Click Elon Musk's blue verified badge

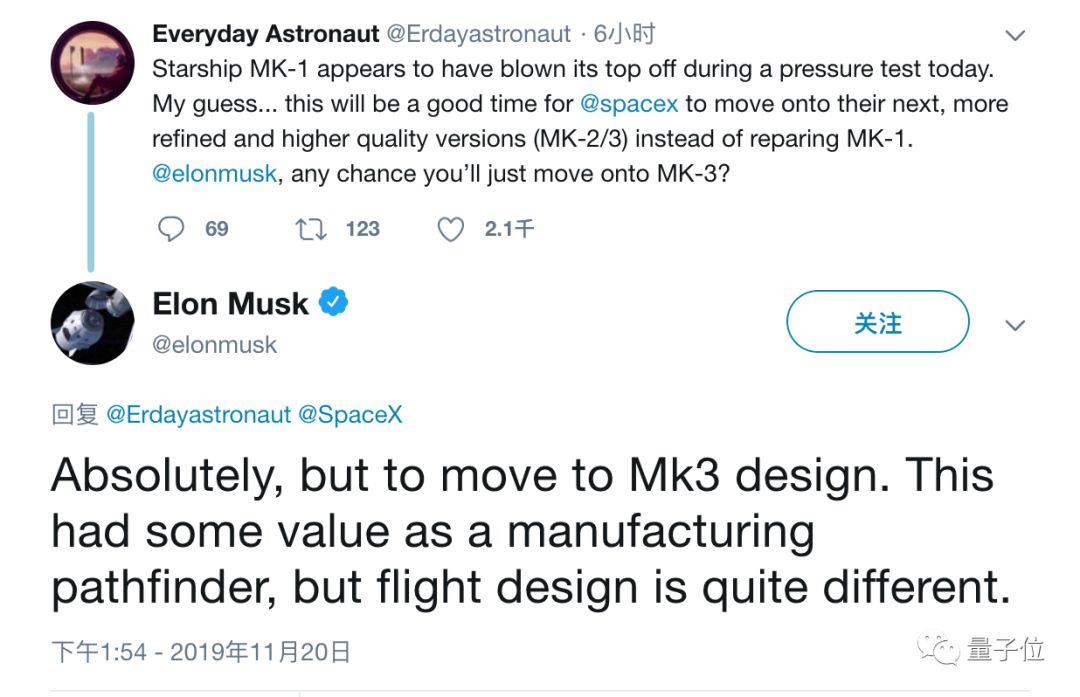333,302
